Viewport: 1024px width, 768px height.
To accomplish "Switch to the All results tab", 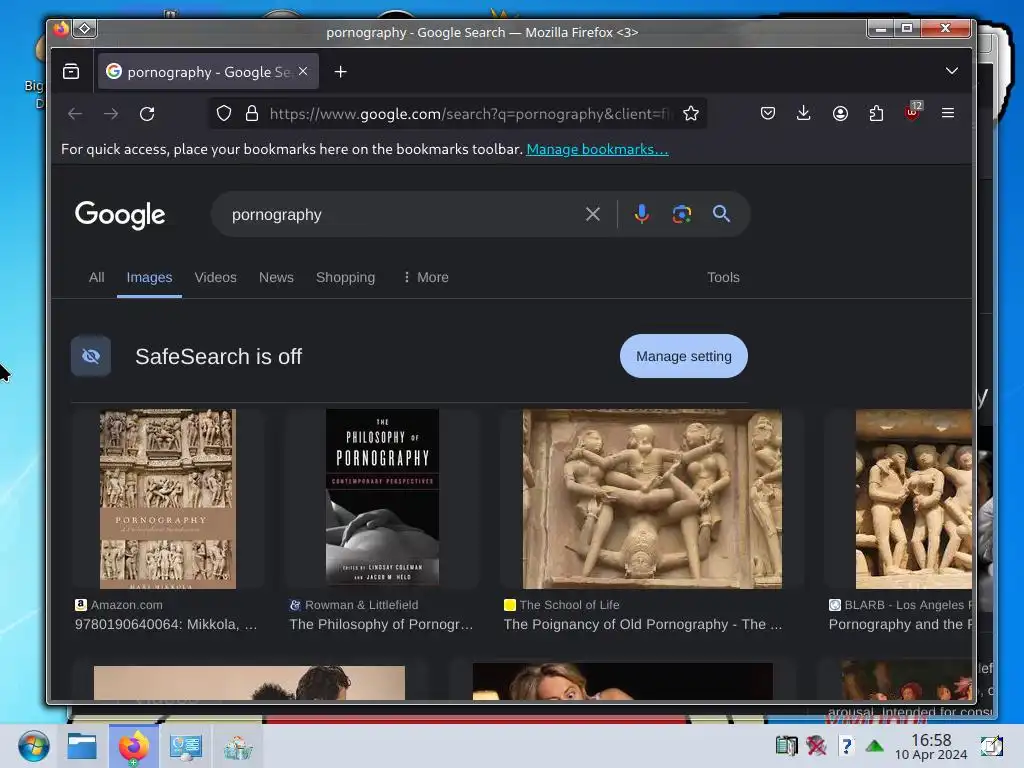I will pyautogui.click(x=97, y=277).
